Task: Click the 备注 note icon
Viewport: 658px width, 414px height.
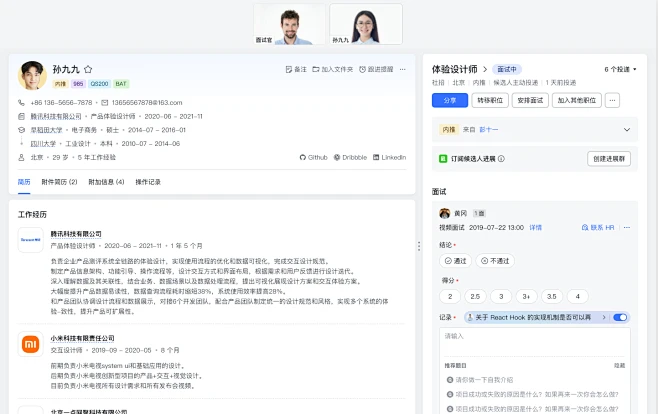Action: click(289, 69)
